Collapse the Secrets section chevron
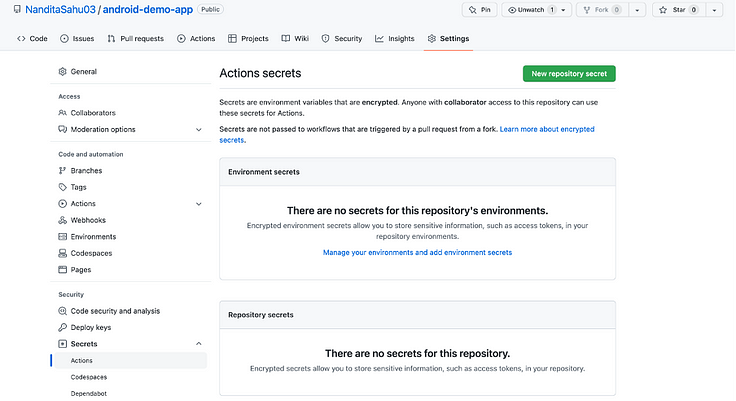This screenshot has height=401, width=736. (199, 344)
